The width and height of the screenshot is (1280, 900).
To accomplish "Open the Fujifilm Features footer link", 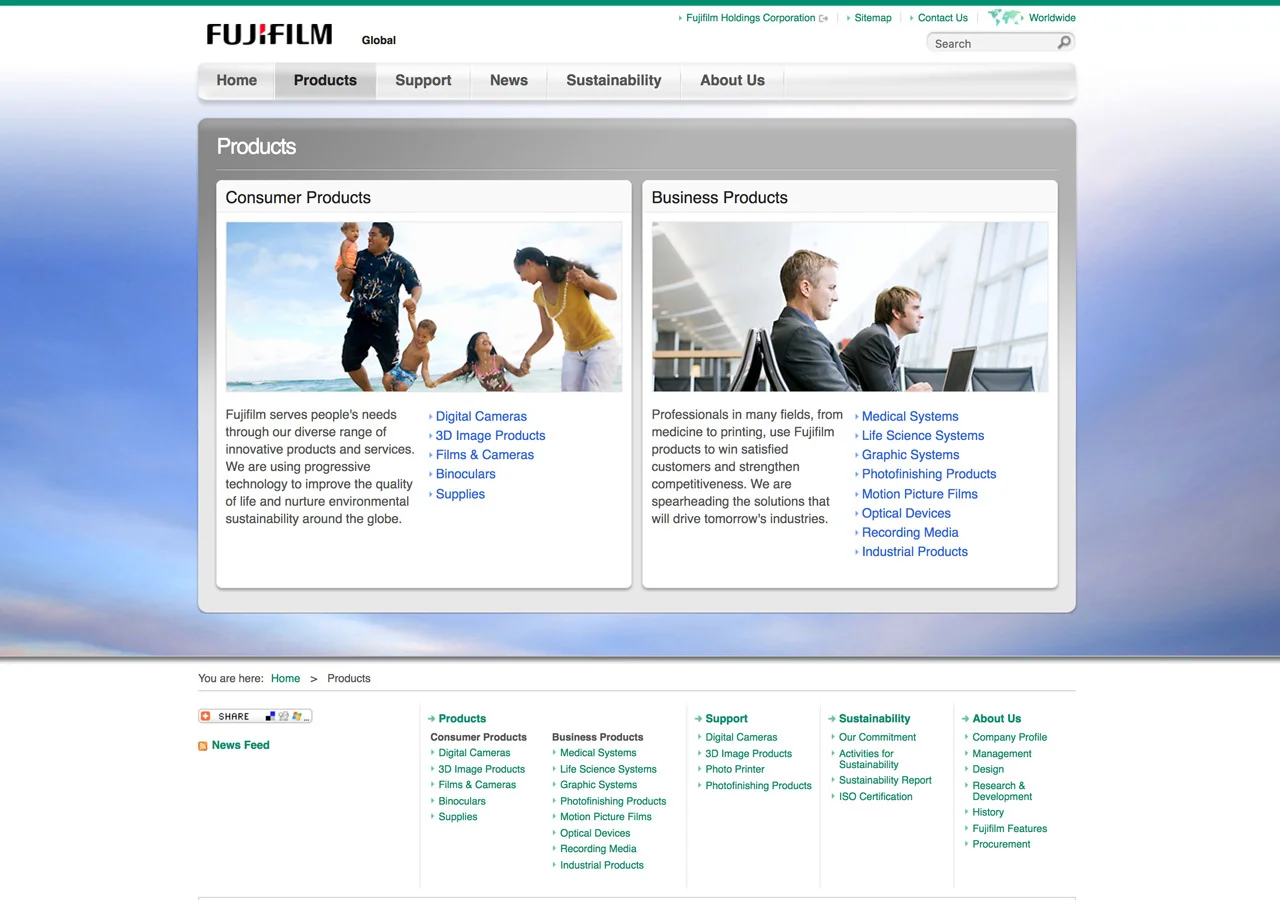I will point(1010,828).
